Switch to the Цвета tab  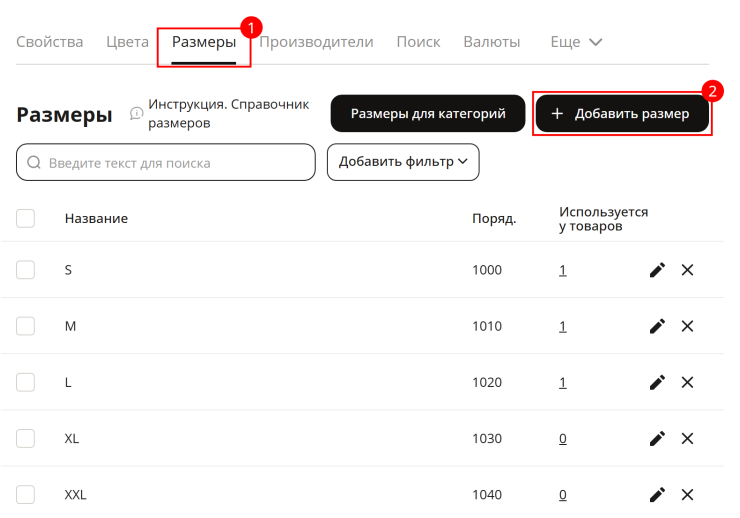pos(127,42)
